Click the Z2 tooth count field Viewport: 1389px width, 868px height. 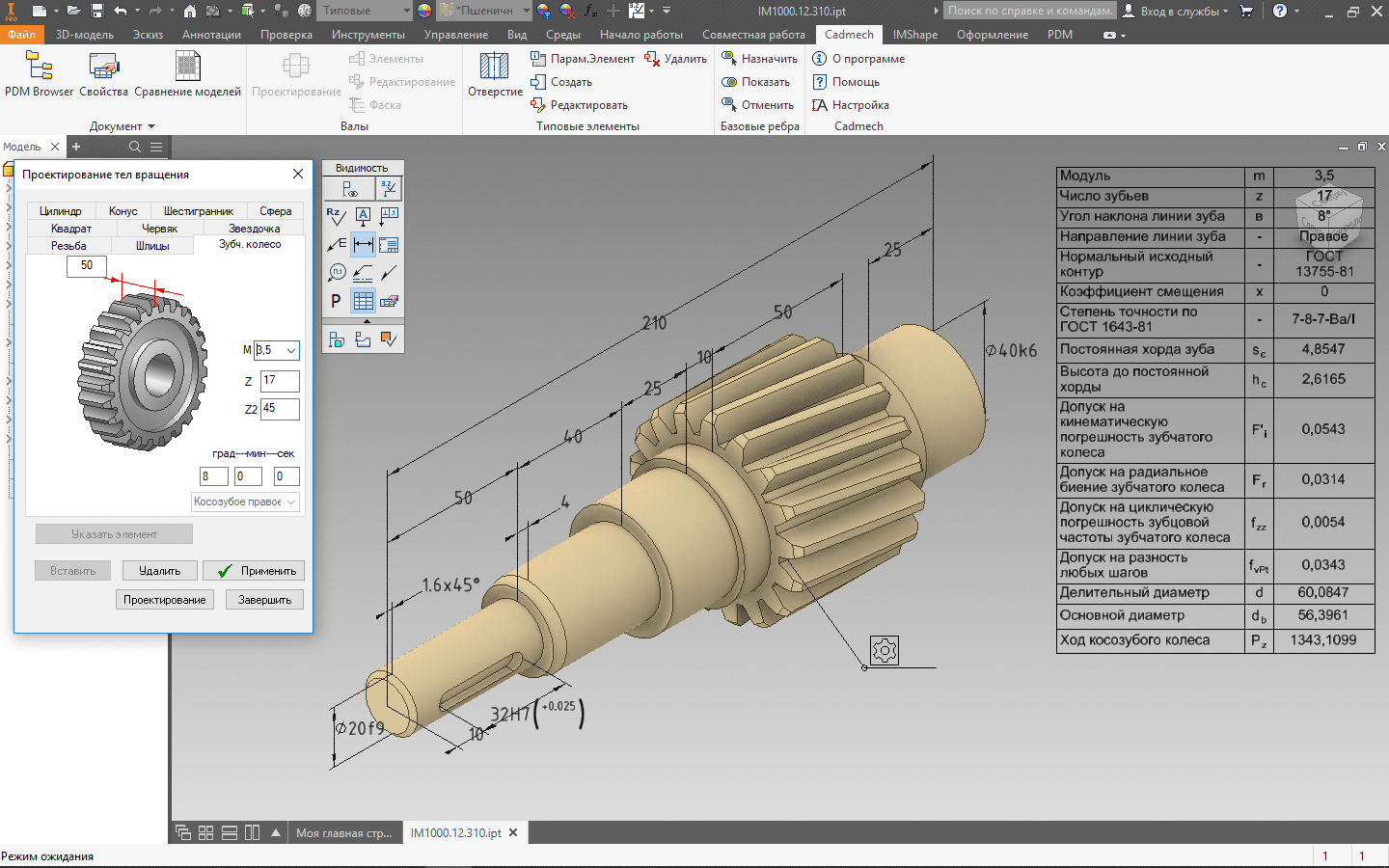point(280,409)
